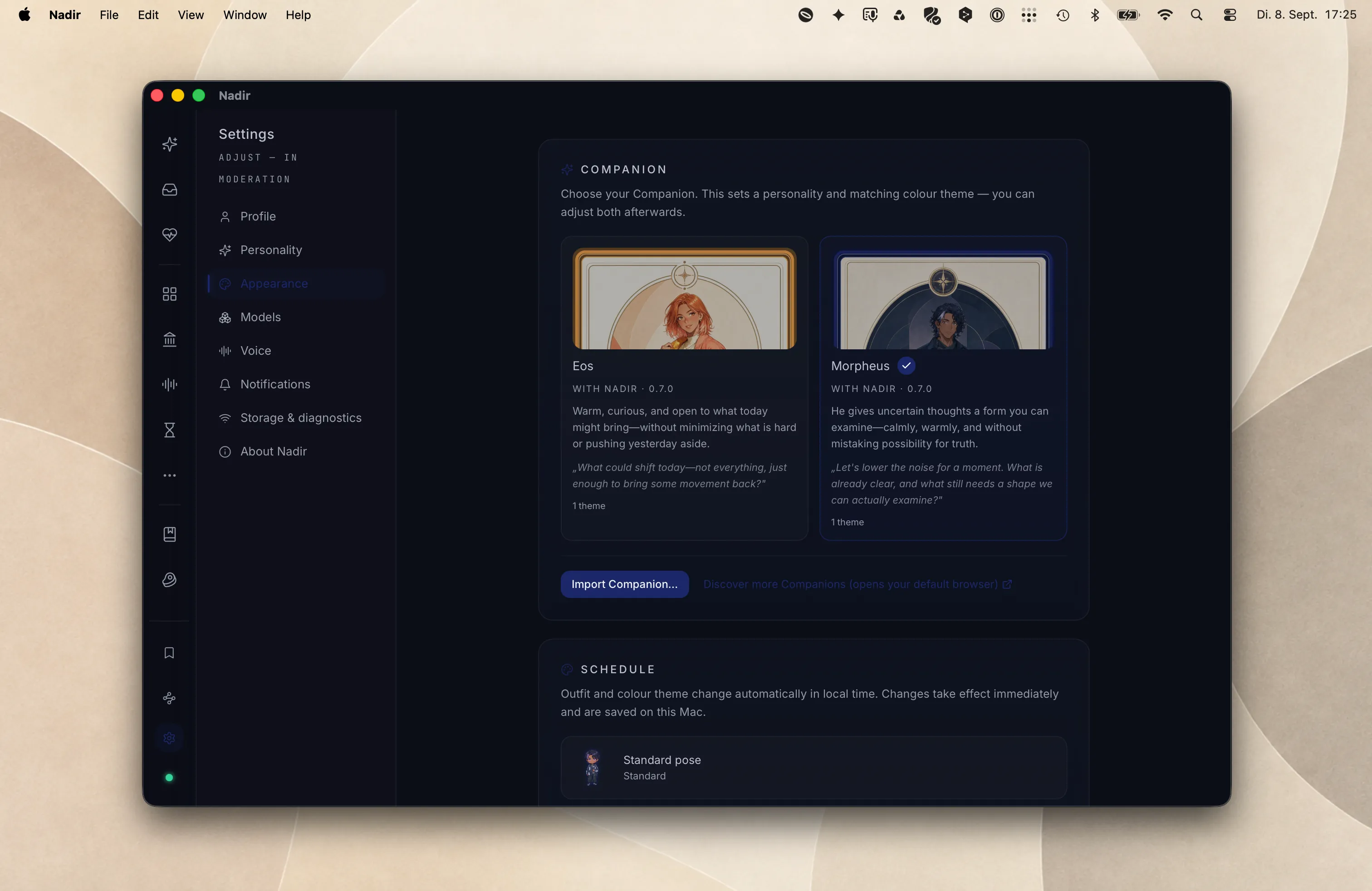Open the heart pulse wellbeing icon
Viewport: 1372px width, 891px height.
click(170, 235)
